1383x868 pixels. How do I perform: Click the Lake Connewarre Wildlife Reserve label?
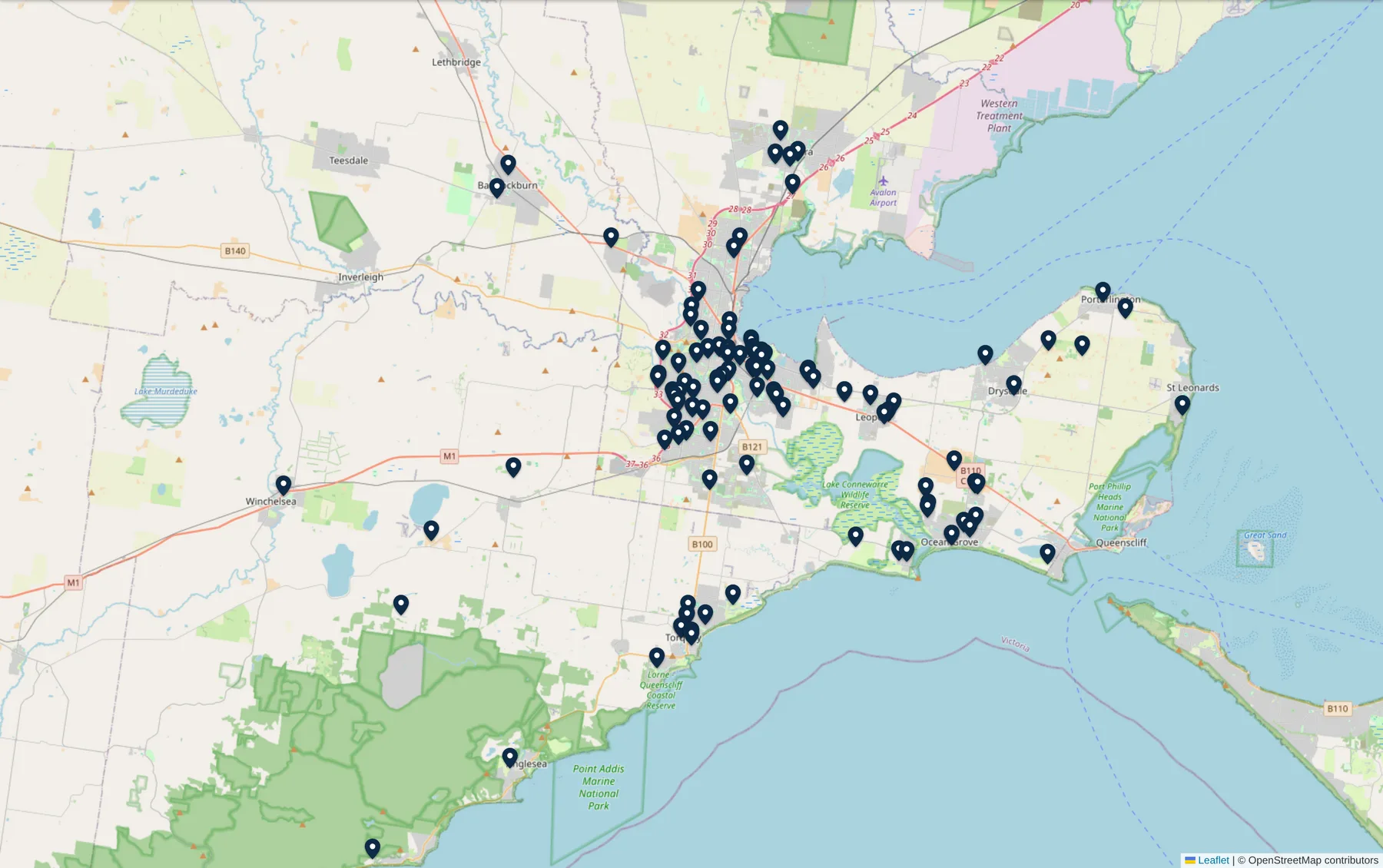[854, 495]
